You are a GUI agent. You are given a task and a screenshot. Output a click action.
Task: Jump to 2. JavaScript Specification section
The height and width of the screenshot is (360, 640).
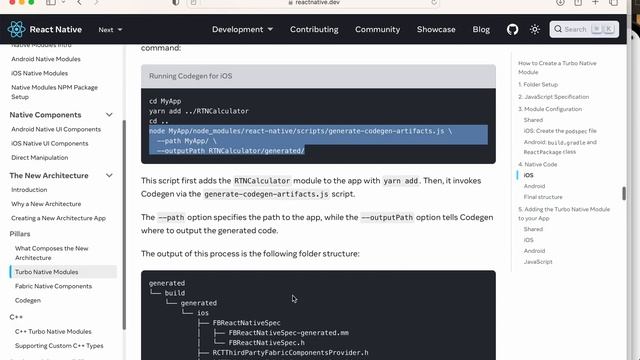pyautogui.click(x=553, y=97)
